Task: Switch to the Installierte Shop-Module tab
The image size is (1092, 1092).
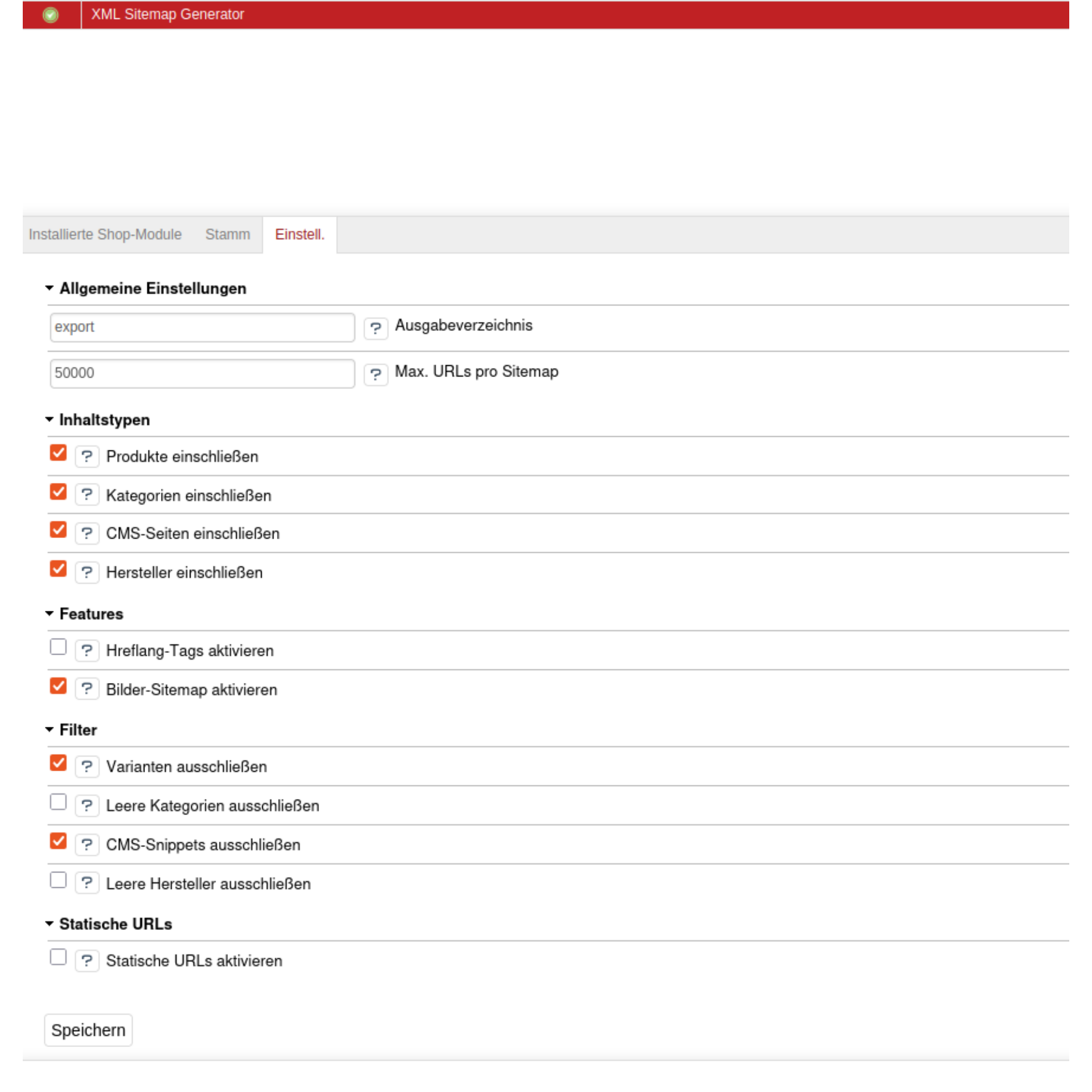Action: [105, 234]
